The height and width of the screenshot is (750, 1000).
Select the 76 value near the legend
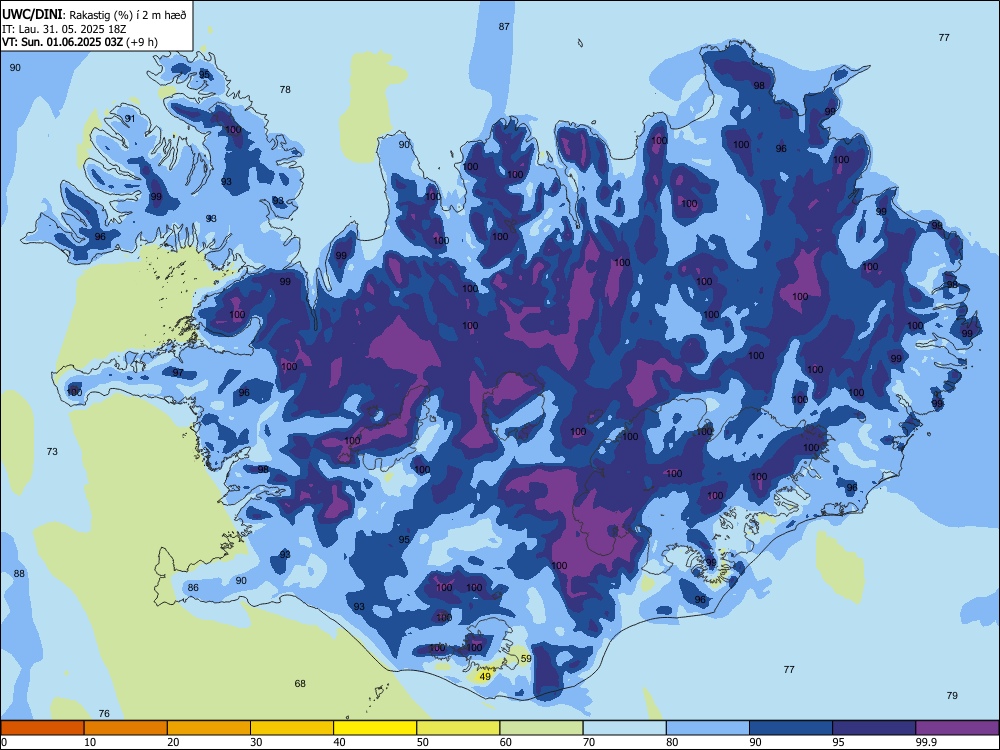[x=104, y=714]
